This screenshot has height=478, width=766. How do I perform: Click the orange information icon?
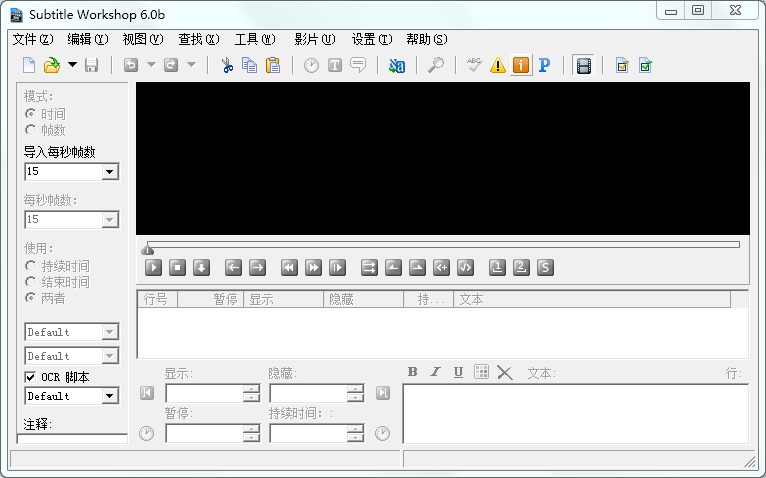[x=521, y=66]
